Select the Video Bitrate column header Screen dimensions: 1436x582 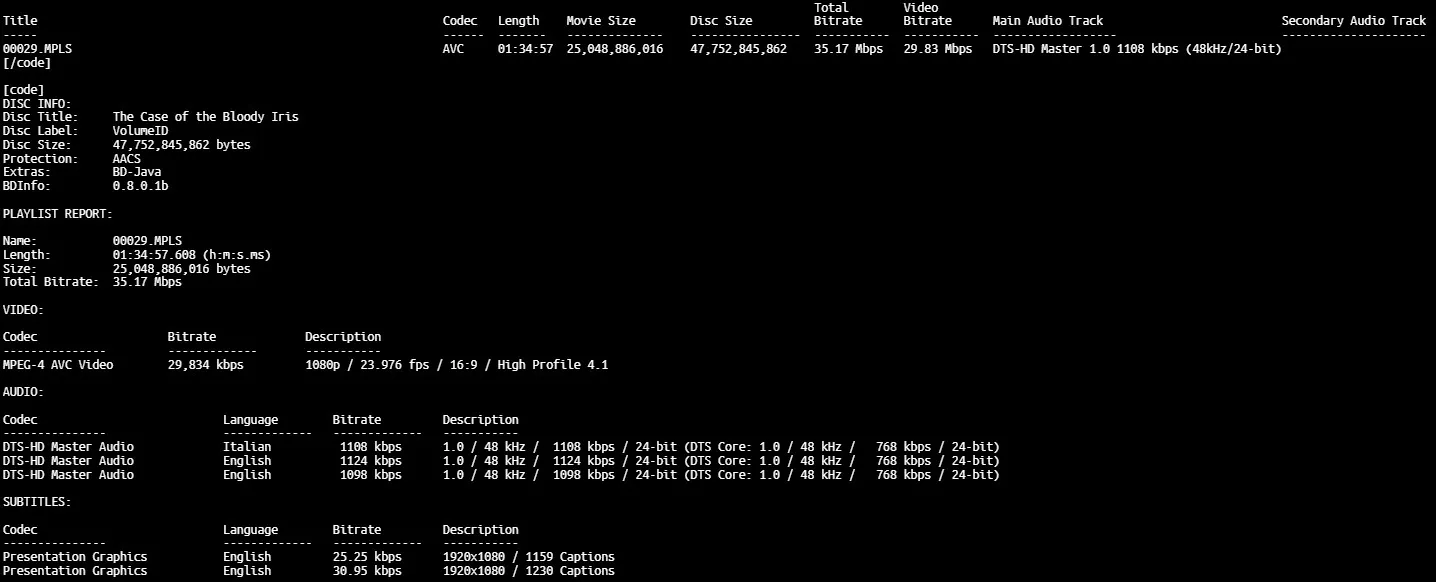[927, 14]
